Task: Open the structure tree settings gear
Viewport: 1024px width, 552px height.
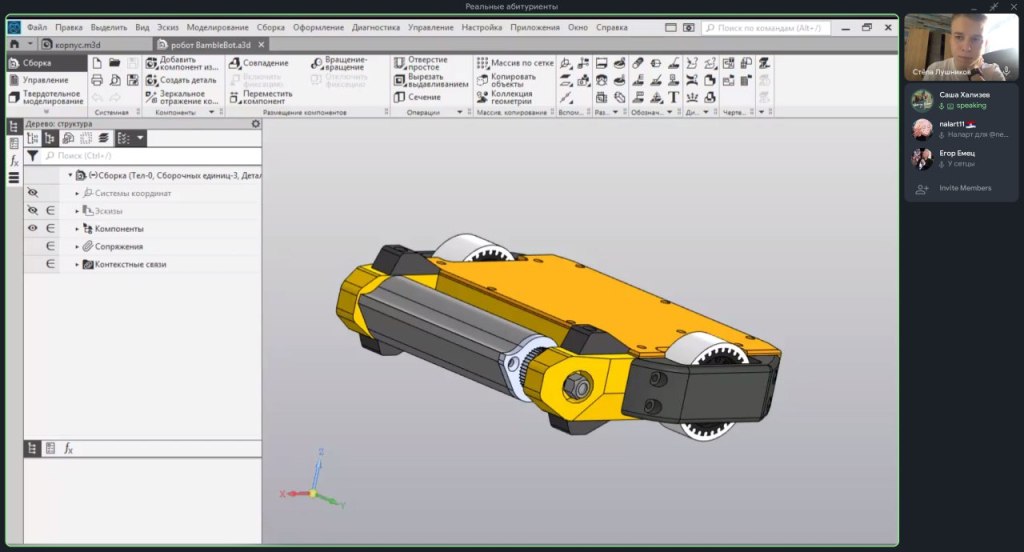Action: click(255, 124)
